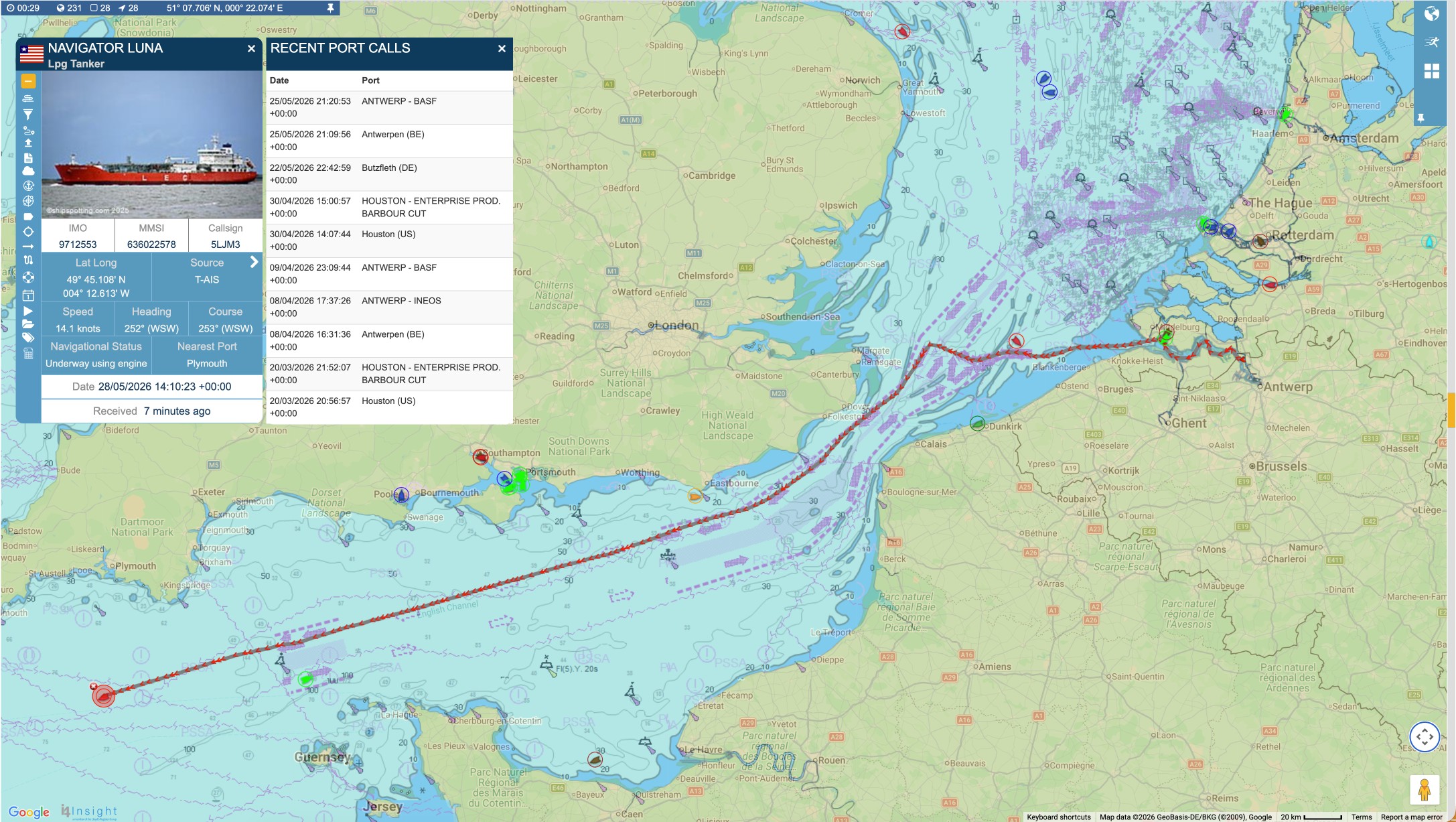Viewport: 1456px width, 822px height.
Task: Select port call row 20/03/2026 20:56:57 Houston (US)
Action: click(x=390, y=407)
